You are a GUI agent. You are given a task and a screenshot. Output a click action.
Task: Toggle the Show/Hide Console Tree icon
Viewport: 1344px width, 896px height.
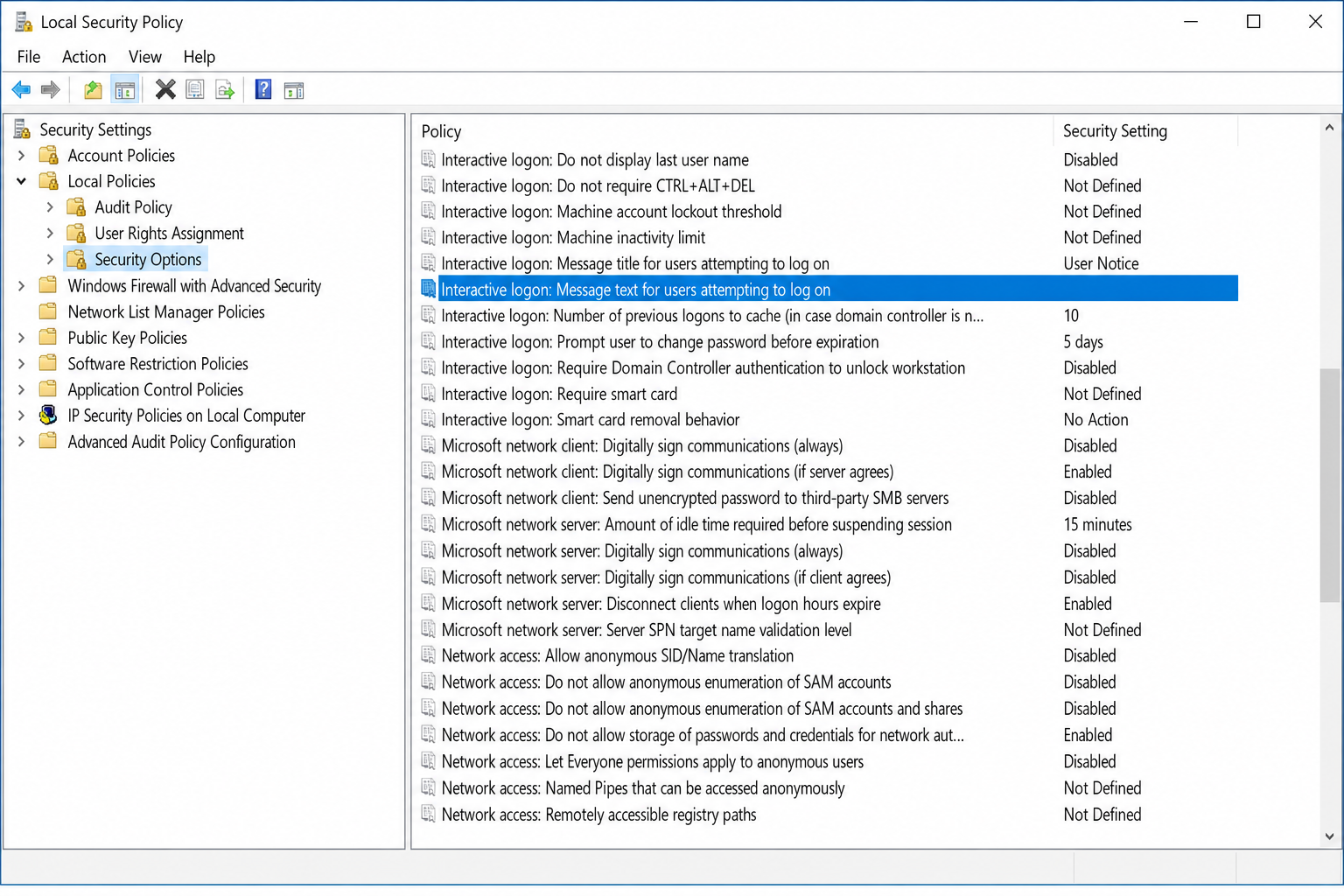coord(124,89)
